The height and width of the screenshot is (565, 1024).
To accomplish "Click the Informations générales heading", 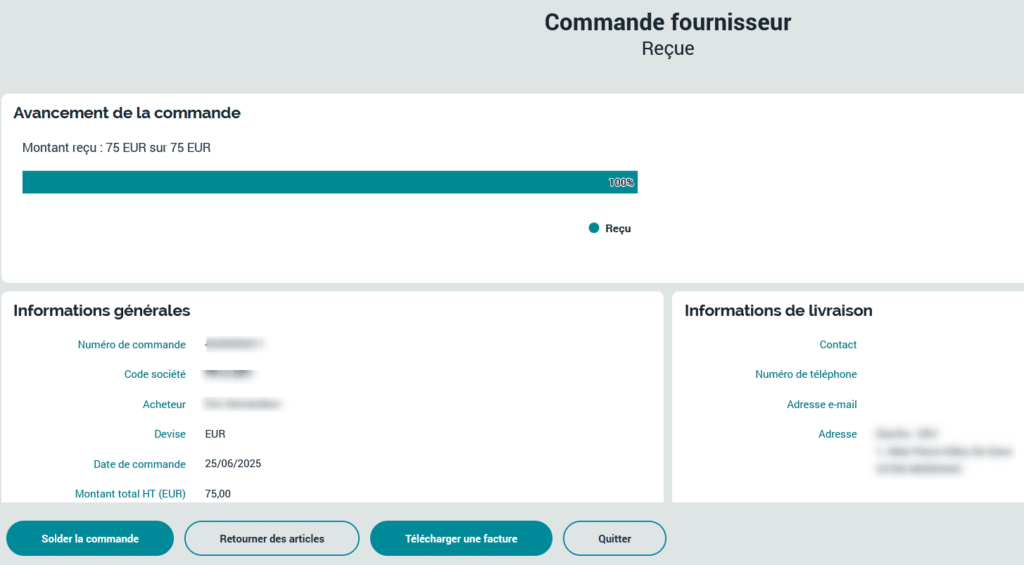I will pyautogui.click(x=102, y=311).
